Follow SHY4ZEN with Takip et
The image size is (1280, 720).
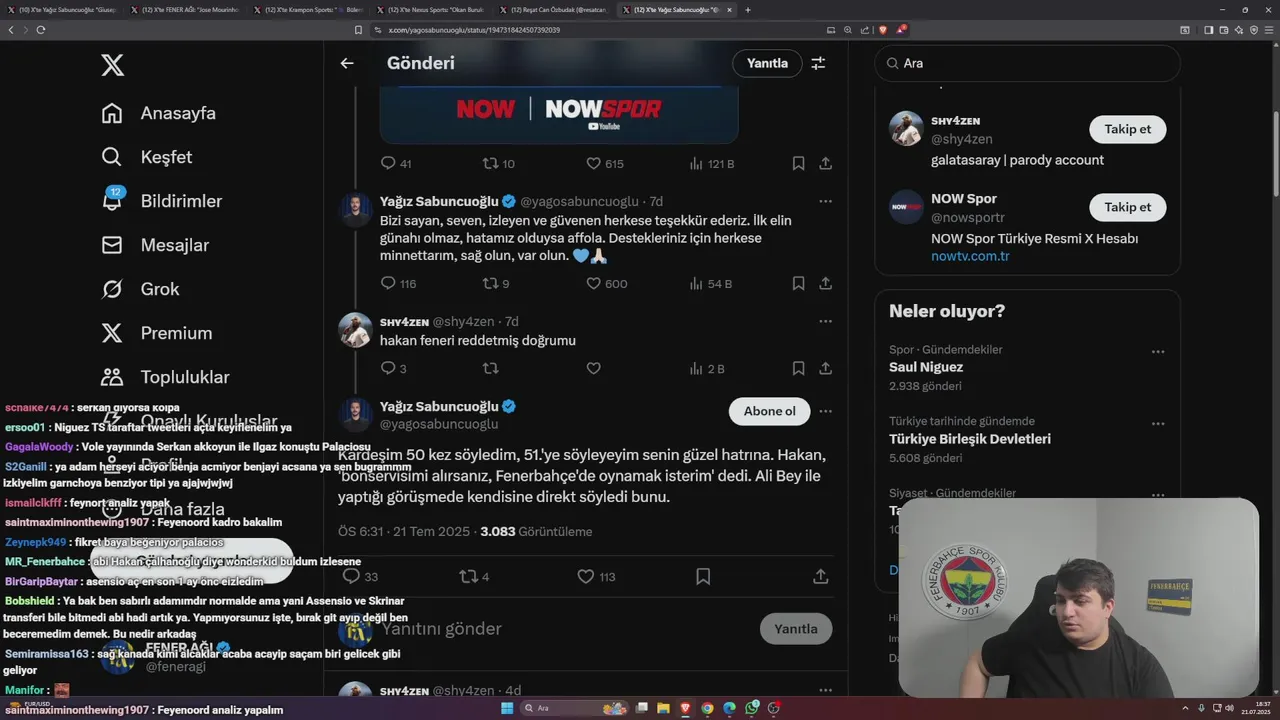(x=1127, y=129)
